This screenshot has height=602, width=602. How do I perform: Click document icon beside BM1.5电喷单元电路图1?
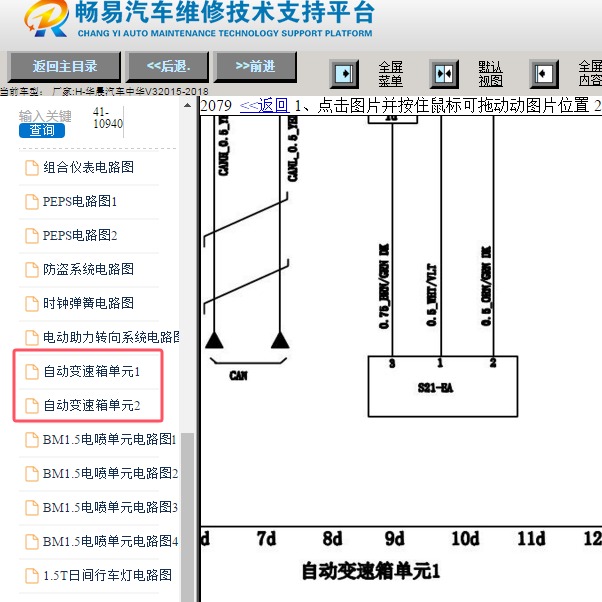(x=32, y=440)
